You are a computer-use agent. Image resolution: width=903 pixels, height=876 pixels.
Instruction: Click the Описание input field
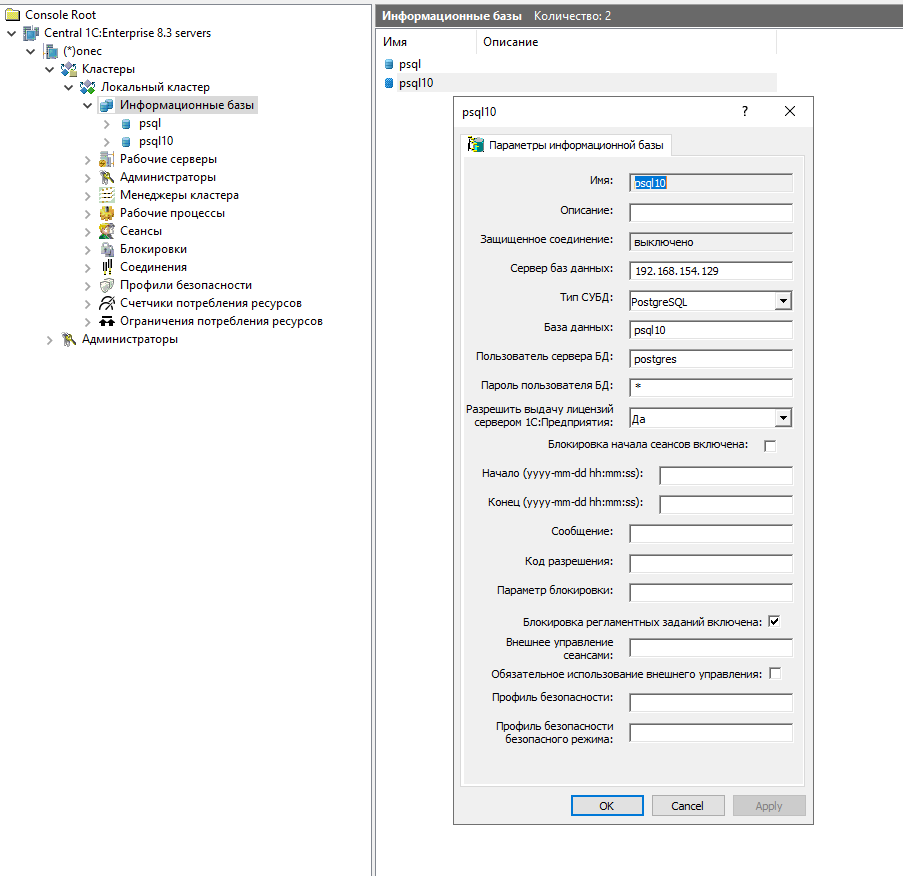coord(711,213)
